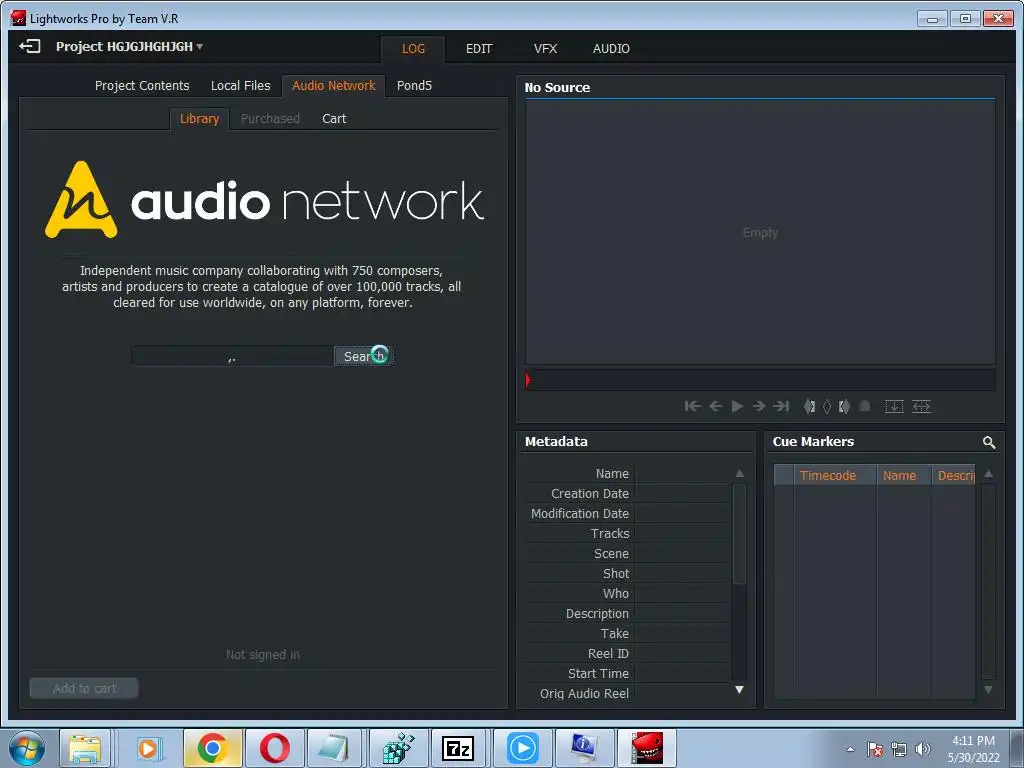The width and height of the screenshot is (1024, 768).
Task: Select the Library sub-tab
Action: coord(199,119)
